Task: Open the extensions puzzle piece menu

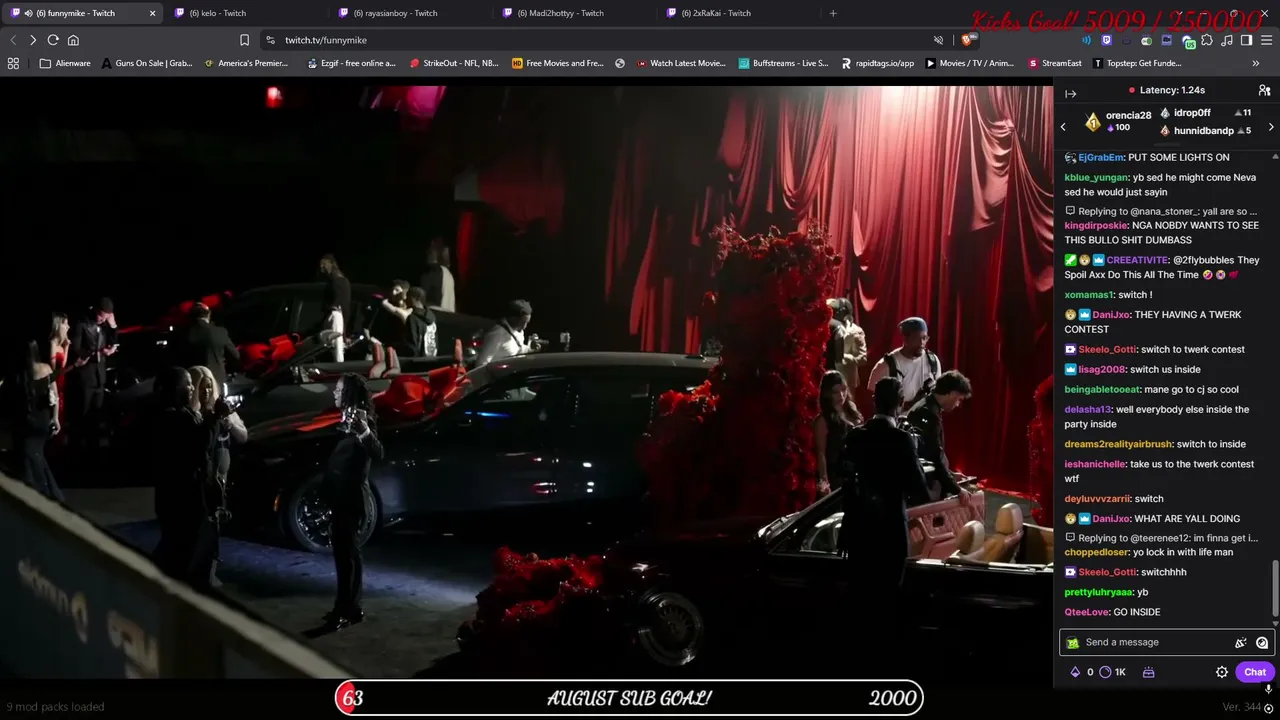Action: pyautogui.click(x=1207, y=40)
